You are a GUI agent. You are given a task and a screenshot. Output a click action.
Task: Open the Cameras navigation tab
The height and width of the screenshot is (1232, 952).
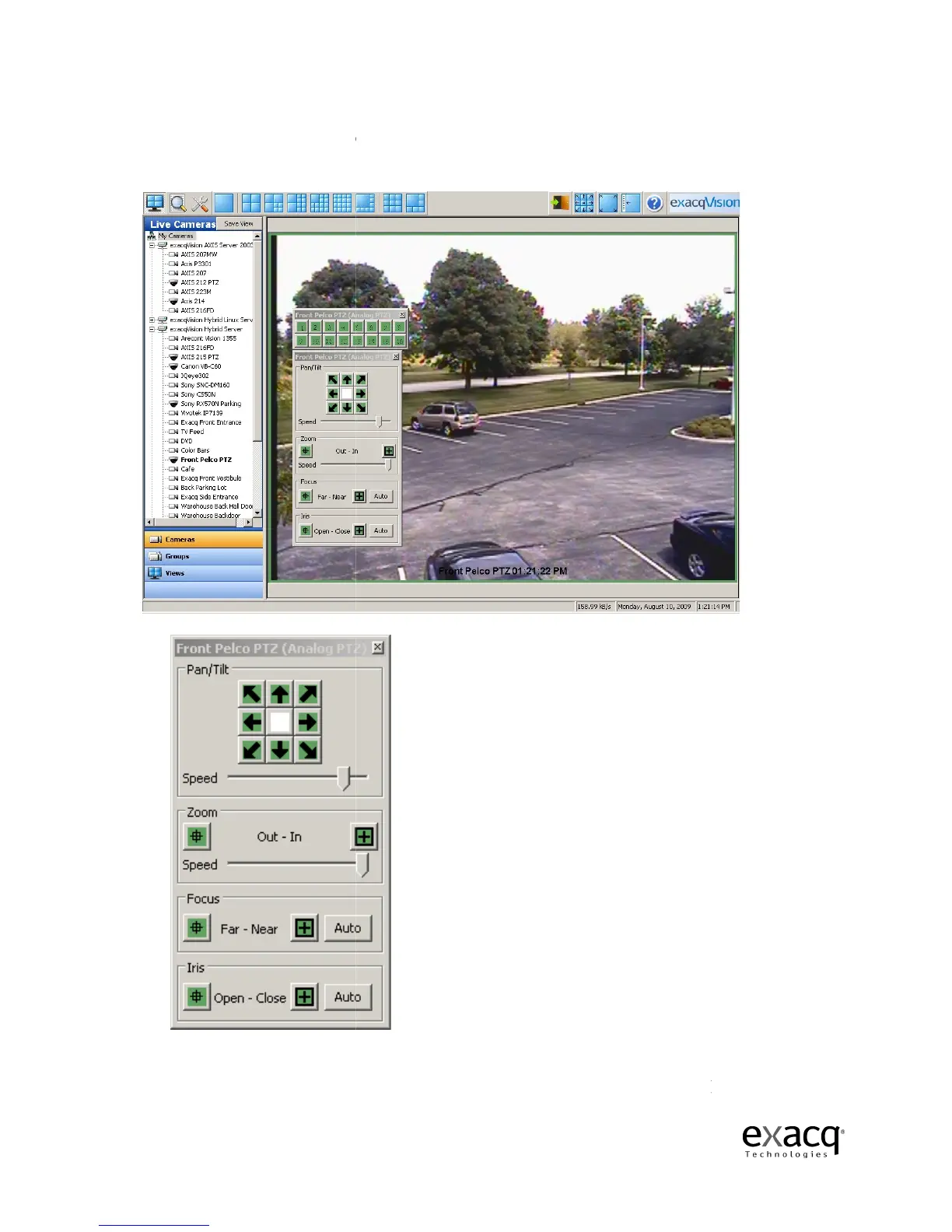click(204, 539)
